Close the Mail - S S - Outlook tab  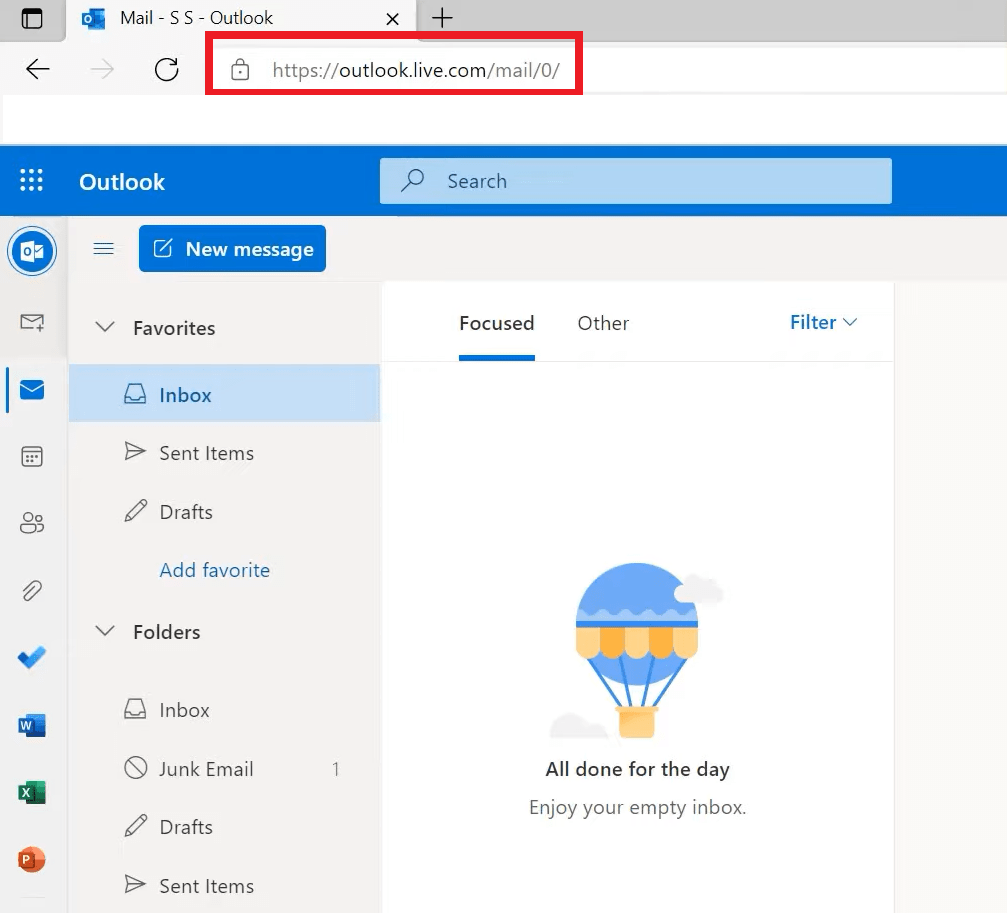(x=392, y=19)
